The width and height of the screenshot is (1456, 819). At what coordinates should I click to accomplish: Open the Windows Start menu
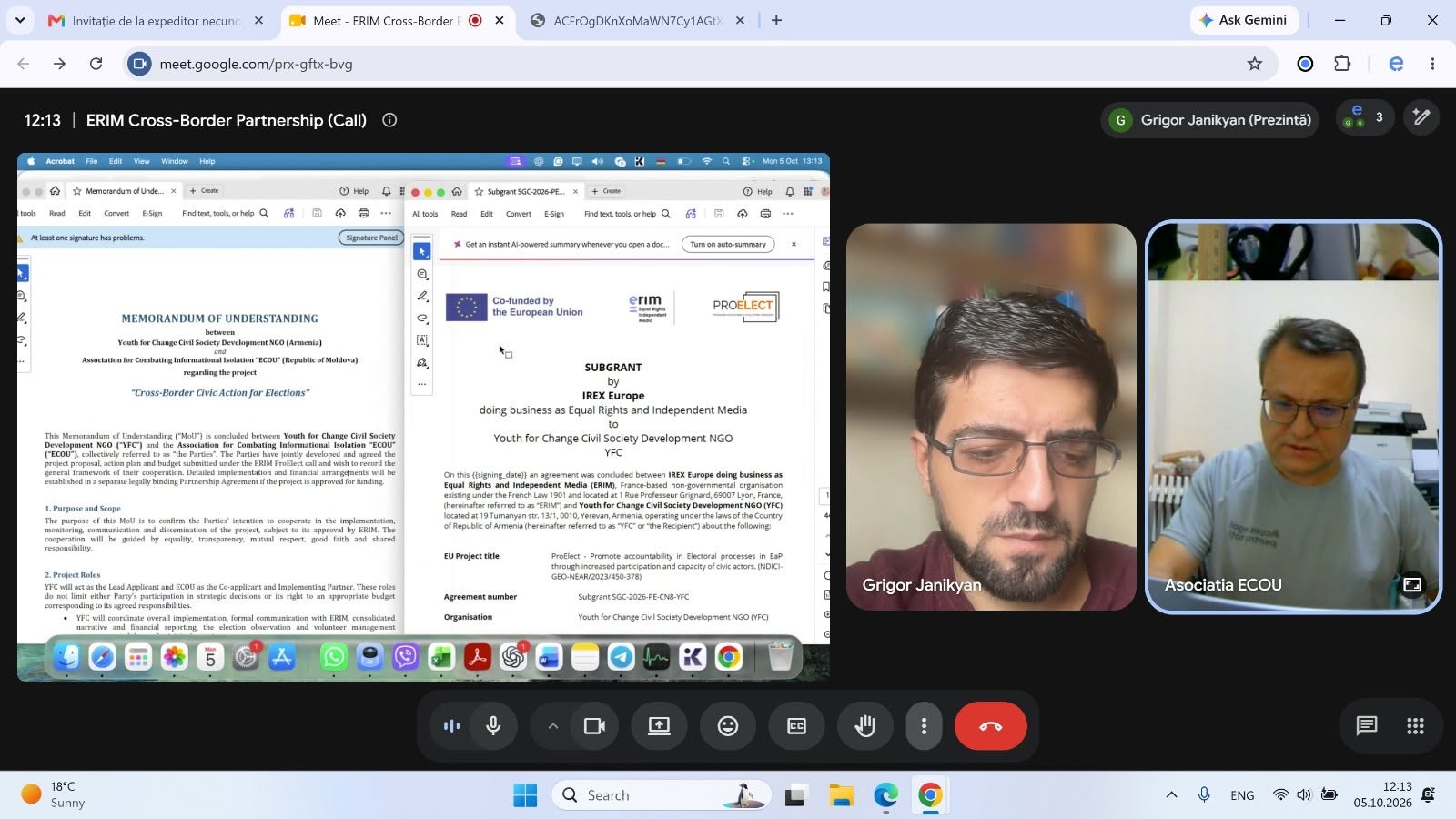coord(525,795)
